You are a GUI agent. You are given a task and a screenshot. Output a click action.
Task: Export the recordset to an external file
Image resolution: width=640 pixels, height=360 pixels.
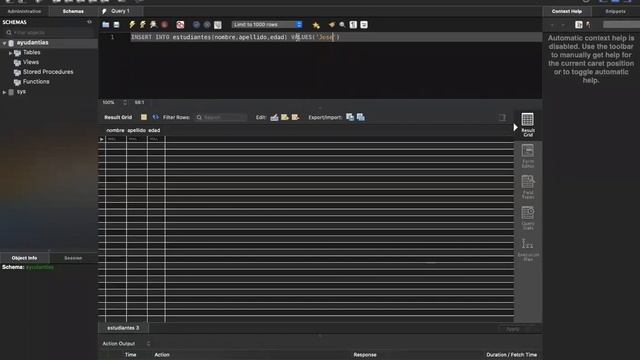click(x=350, y=117)
